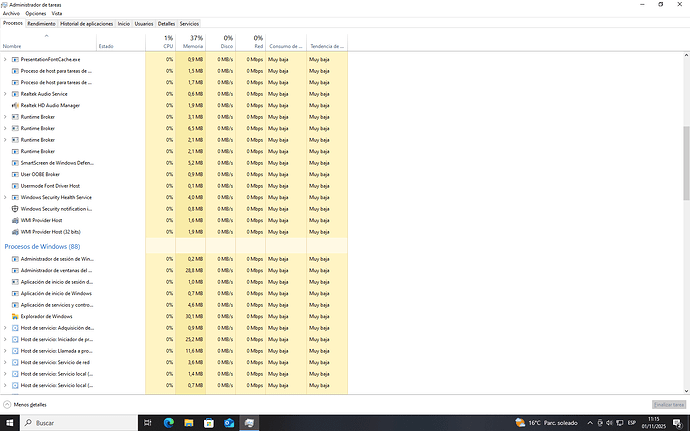Screen dimensions: 690x431
Task: Expand Host de servicio: Servicio de red
Action: point(5,362)
